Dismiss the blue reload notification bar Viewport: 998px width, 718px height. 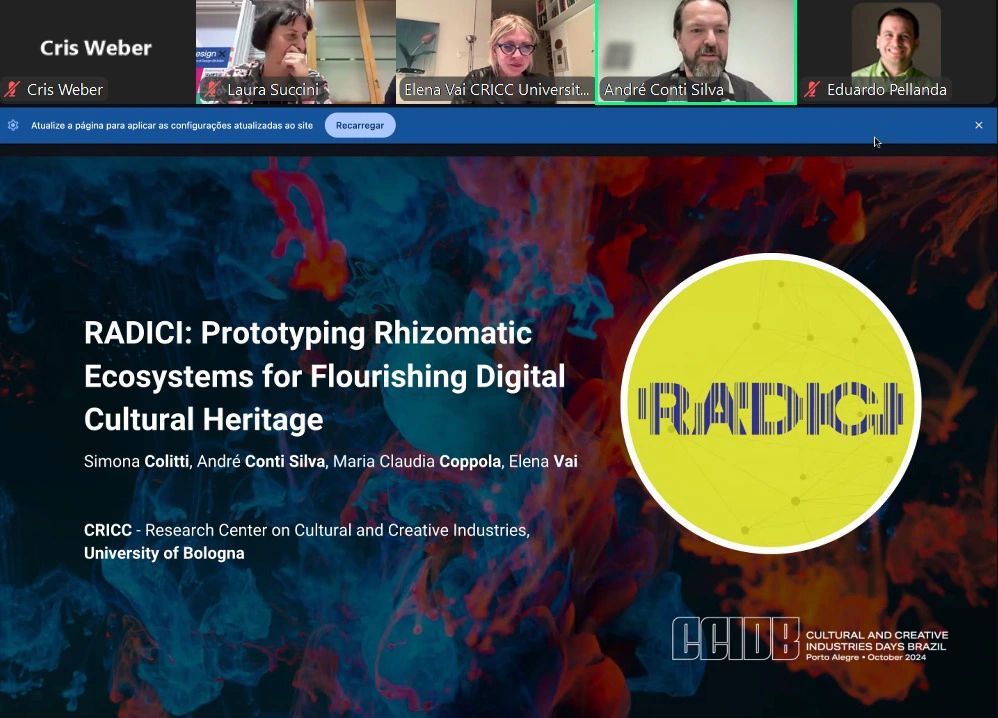[979, 125]
